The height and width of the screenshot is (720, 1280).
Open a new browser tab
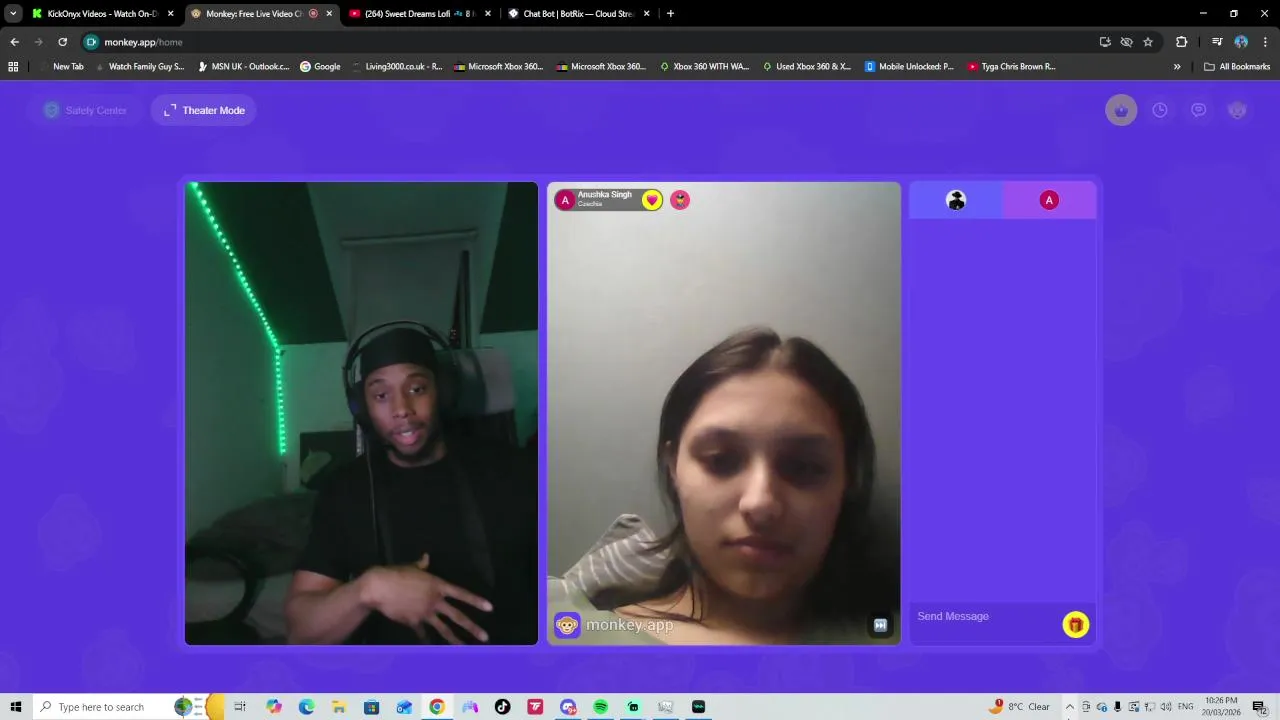click(x=670, y=14)
